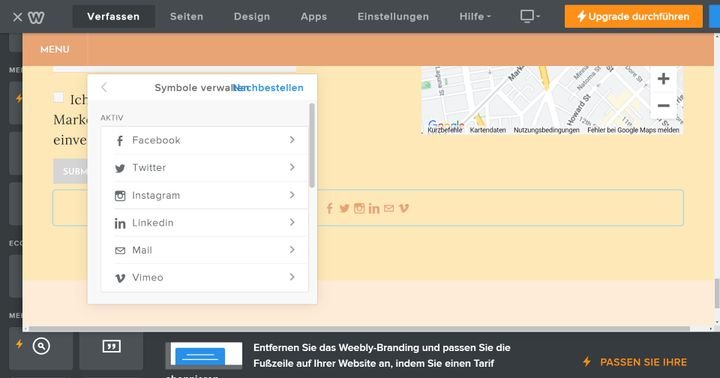This screenshot has width=720, height=378.
Task: Click the Vimeo row label
Action: tap(147, 277)
